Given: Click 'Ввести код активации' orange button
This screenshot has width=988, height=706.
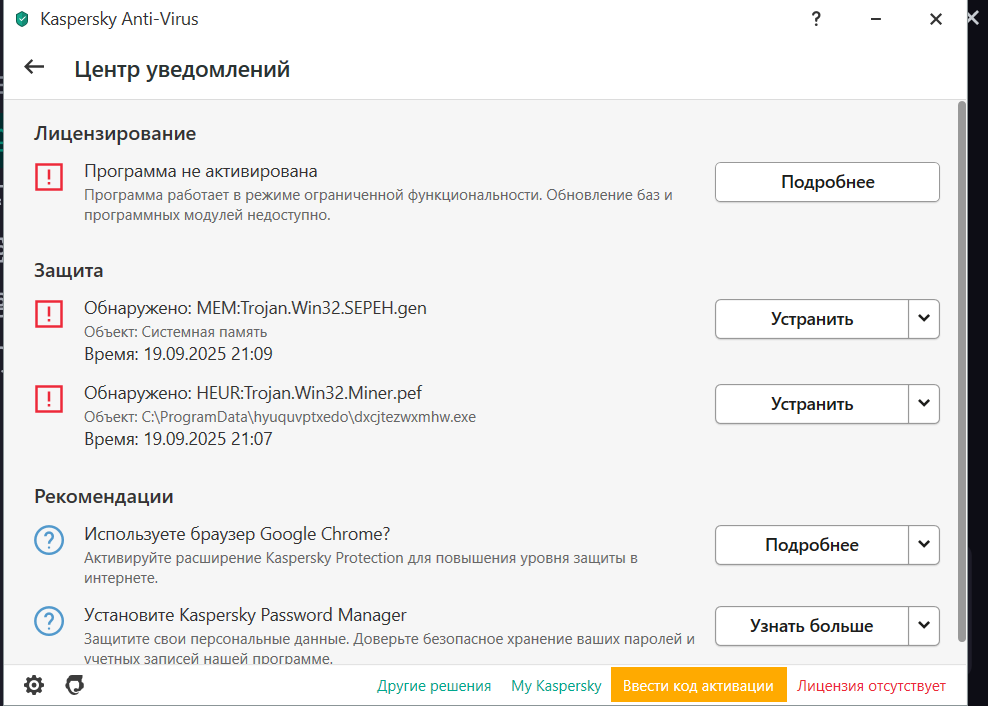Looking at the screenshot, I should click(x=698, y=686).
